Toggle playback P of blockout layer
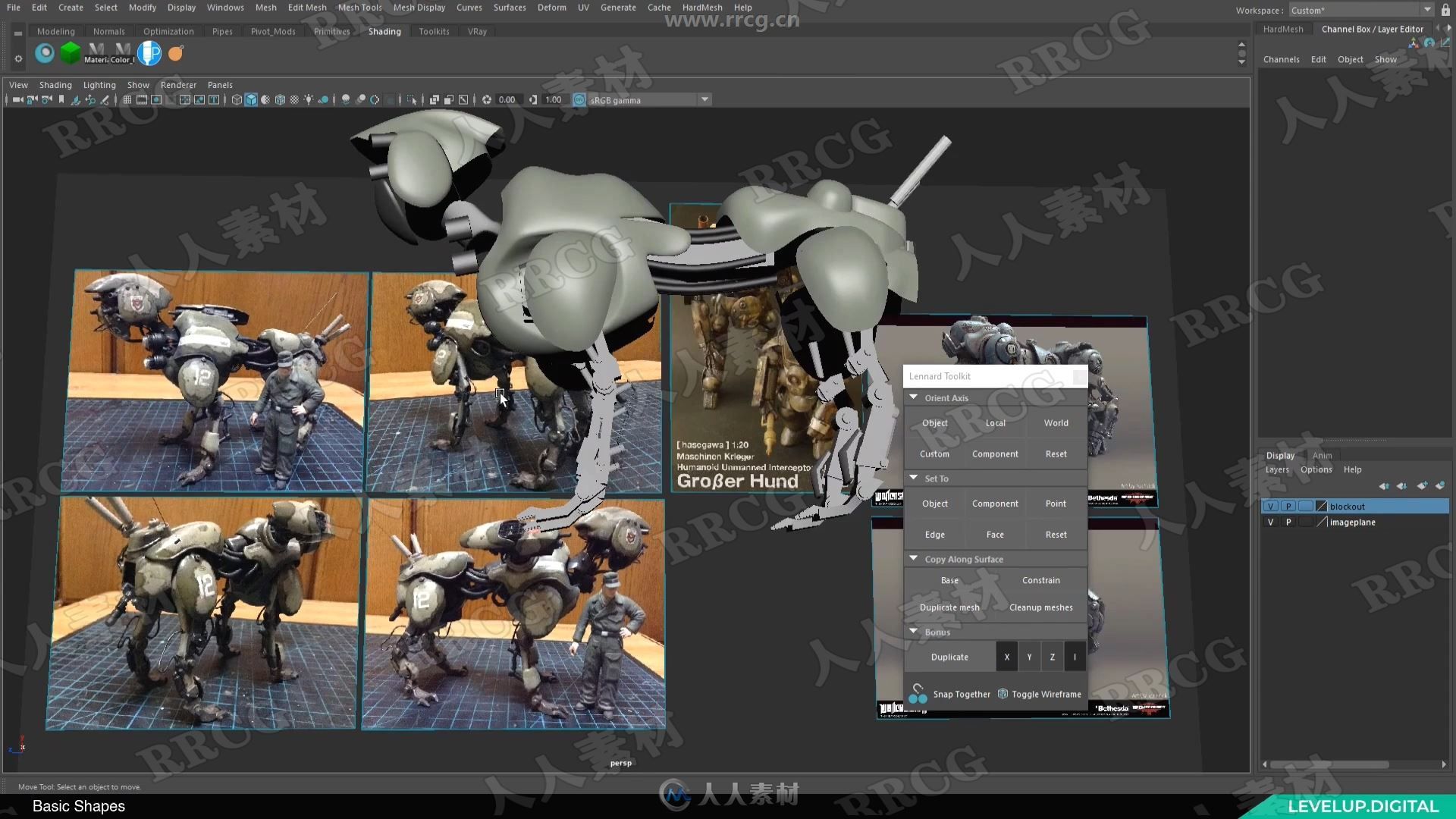 click(x=1288, y=507)
